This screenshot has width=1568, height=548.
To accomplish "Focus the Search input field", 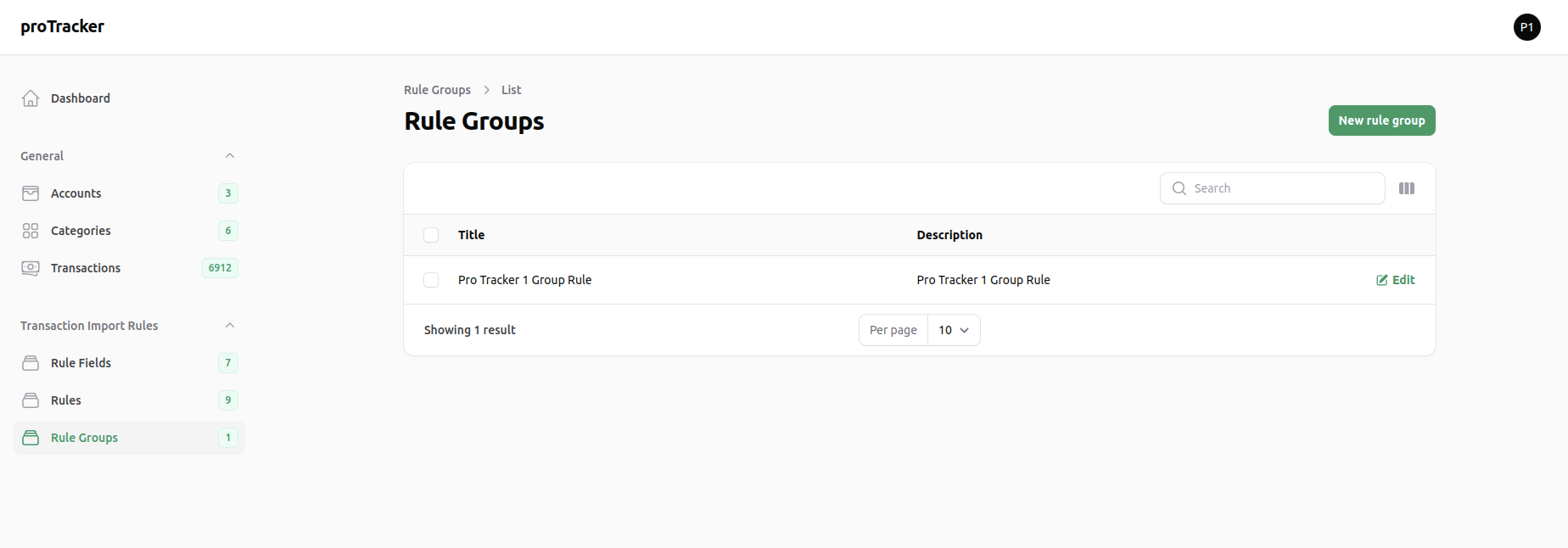I will pos(1281,188).
